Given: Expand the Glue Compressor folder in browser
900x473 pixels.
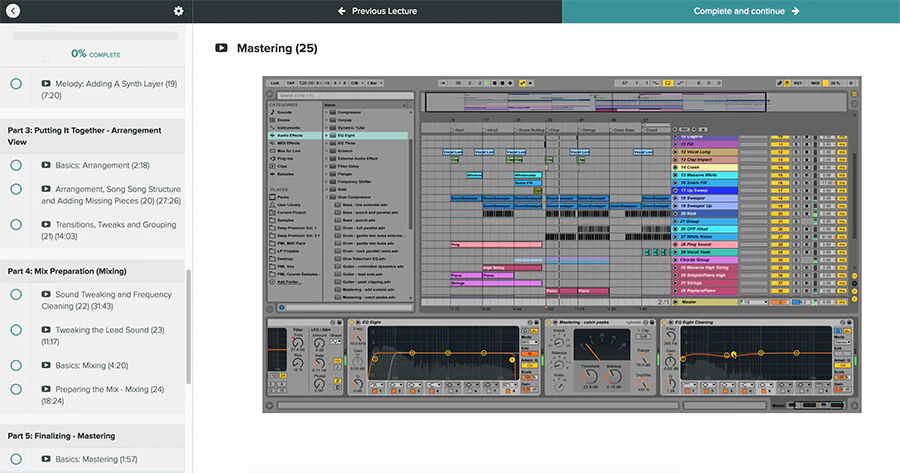Looking at the screenshot, I should (x=328, y=197).
